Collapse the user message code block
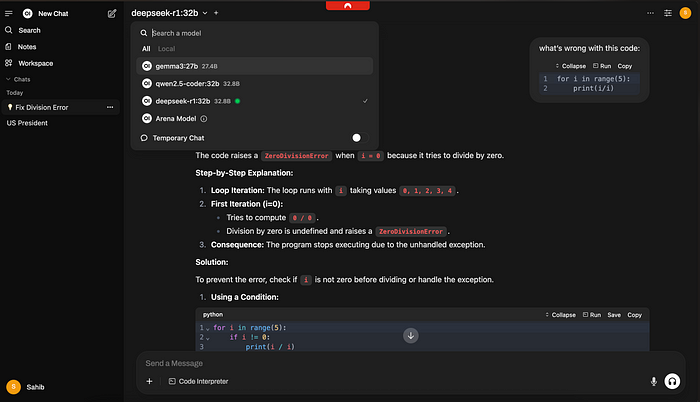The height and width of the screenshot is (402, 700). (571, 66)
